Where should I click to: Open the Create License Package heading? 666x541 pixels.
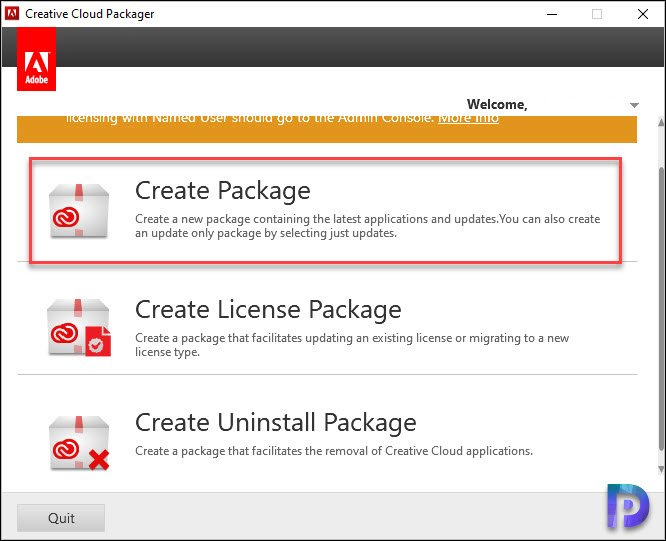click(268, 309)
